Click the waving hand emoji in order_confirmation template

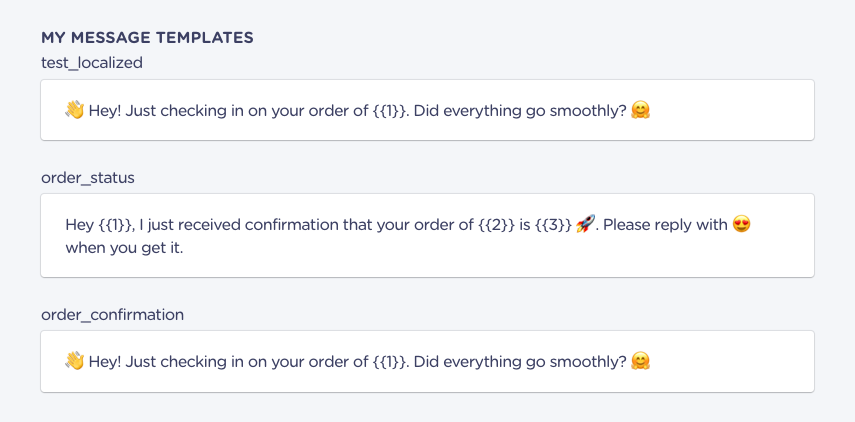coord(75,361)
